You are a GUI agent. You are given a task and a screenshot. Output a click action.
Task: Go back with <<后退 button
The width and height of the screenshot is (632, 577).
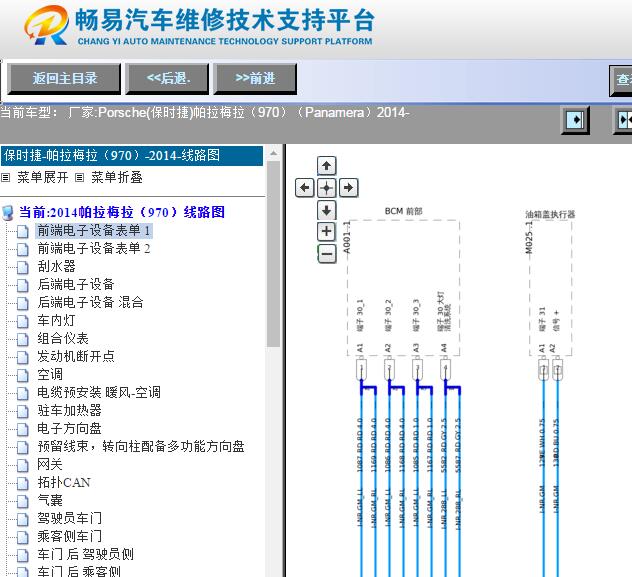point(168,79)
